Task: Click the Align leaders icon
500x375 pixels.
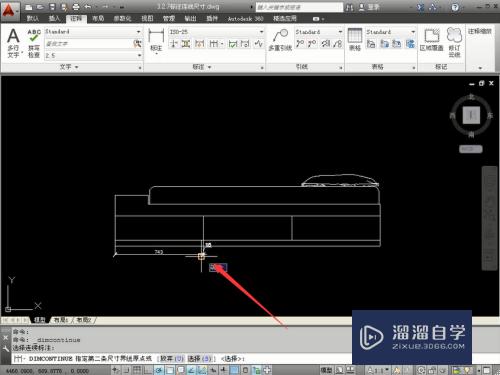Action: 326,44
